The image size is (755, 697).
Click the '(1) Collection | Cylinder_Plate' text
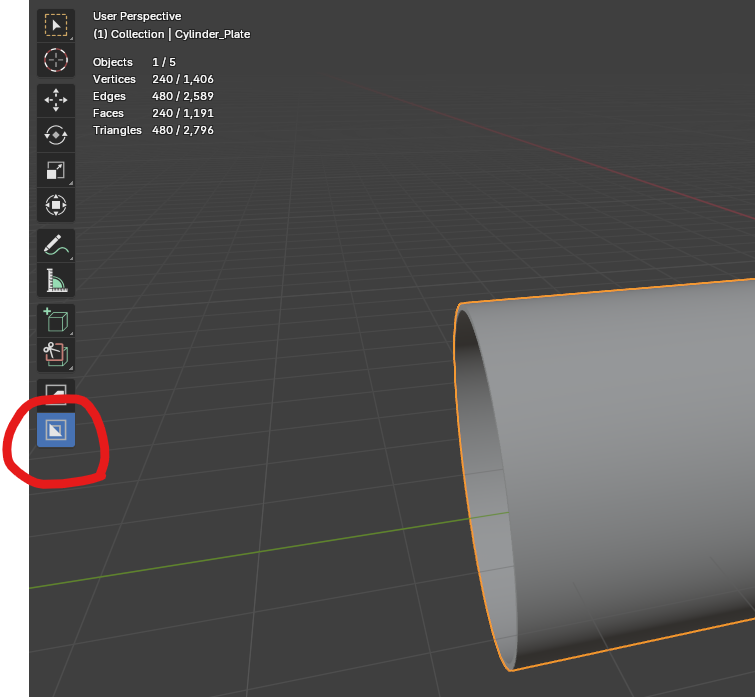171,34
